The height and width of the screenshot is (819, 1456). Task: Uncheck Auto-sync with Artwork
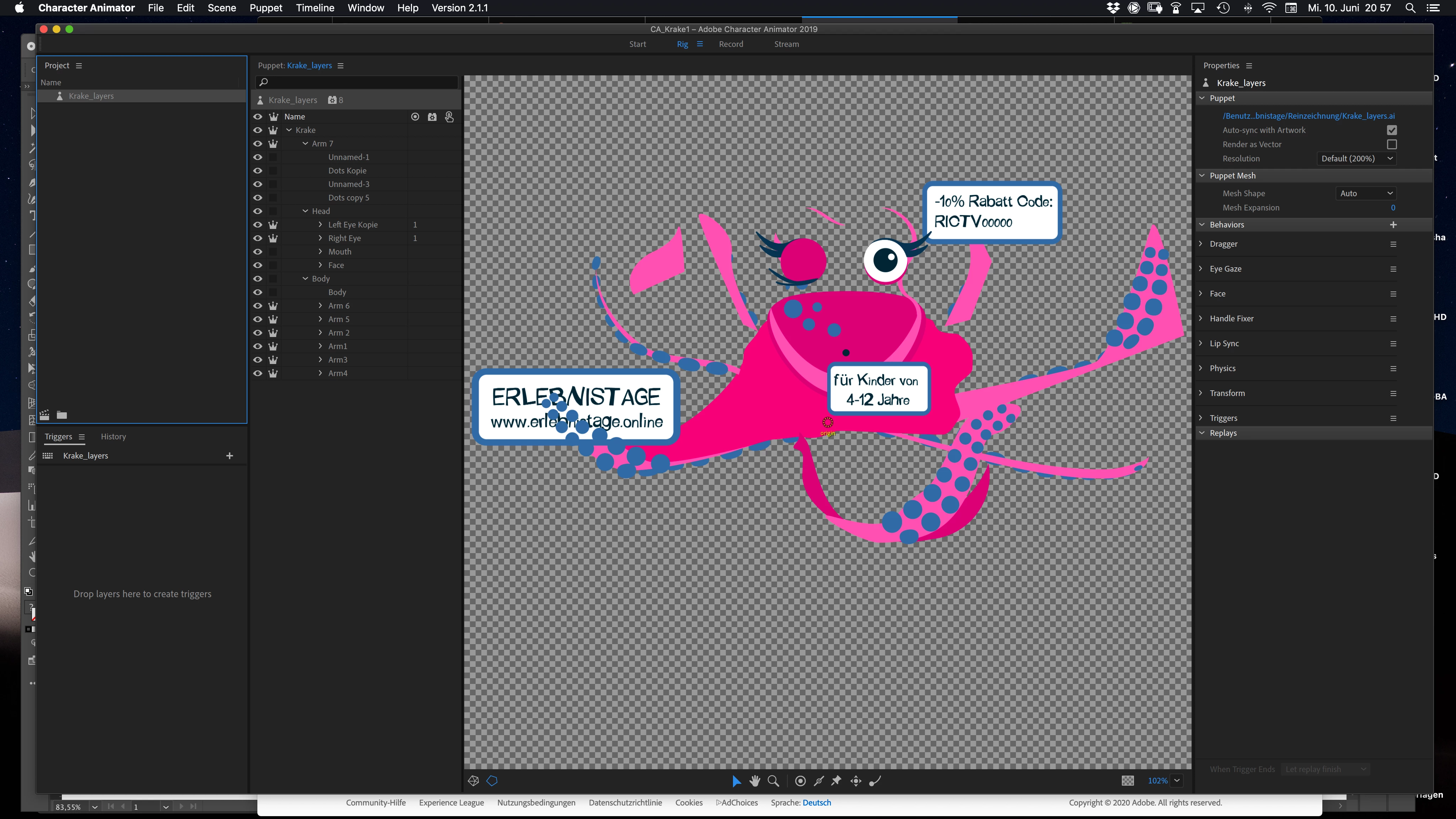pos(1392,130)
